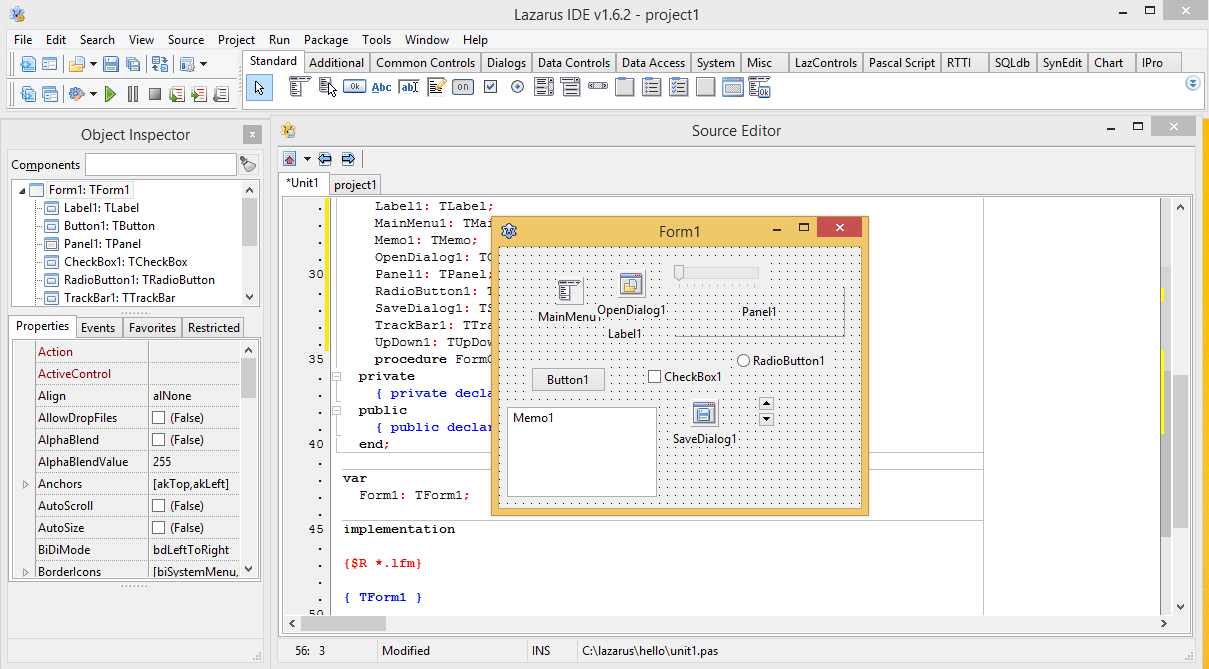This screenshot has width=1209, height=669.
Task: Click the UpDown down arrow on Form1
Action: 767,419
